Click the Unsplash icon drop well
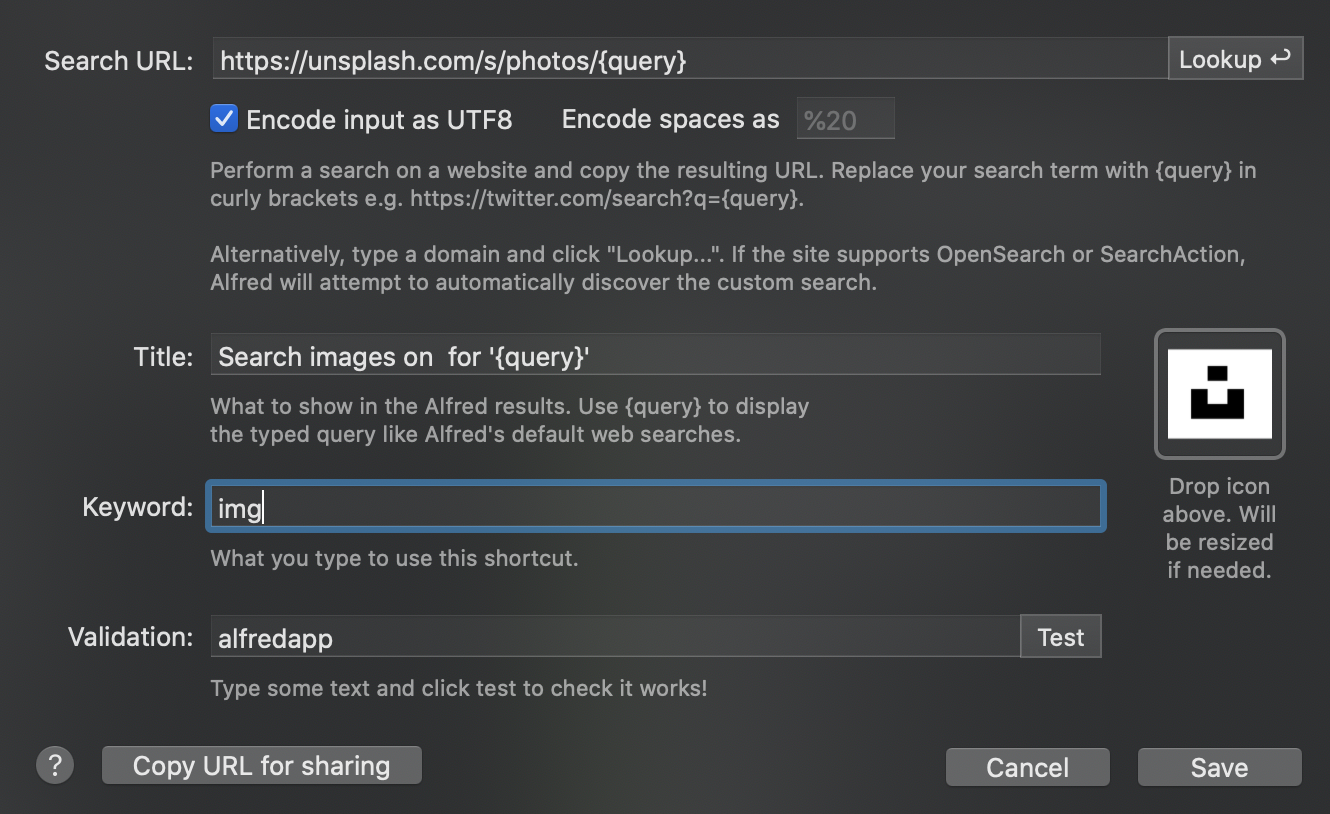 point(1219,394)
